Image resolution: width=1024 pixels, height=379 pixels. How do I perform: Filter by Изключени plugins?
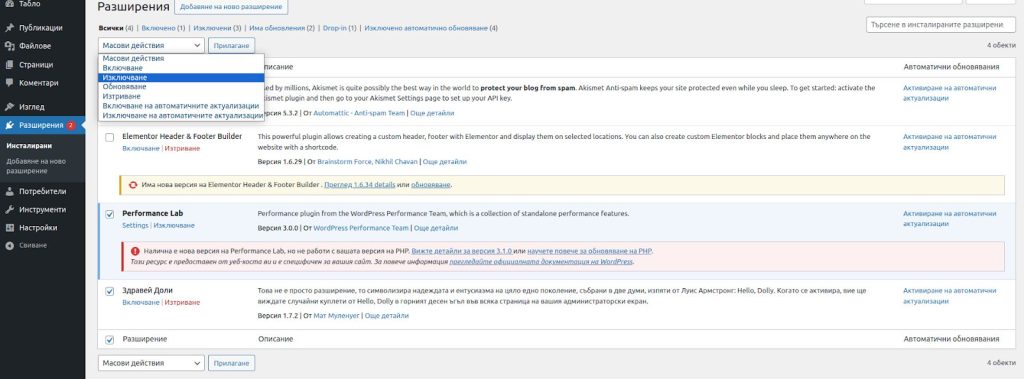213,28
